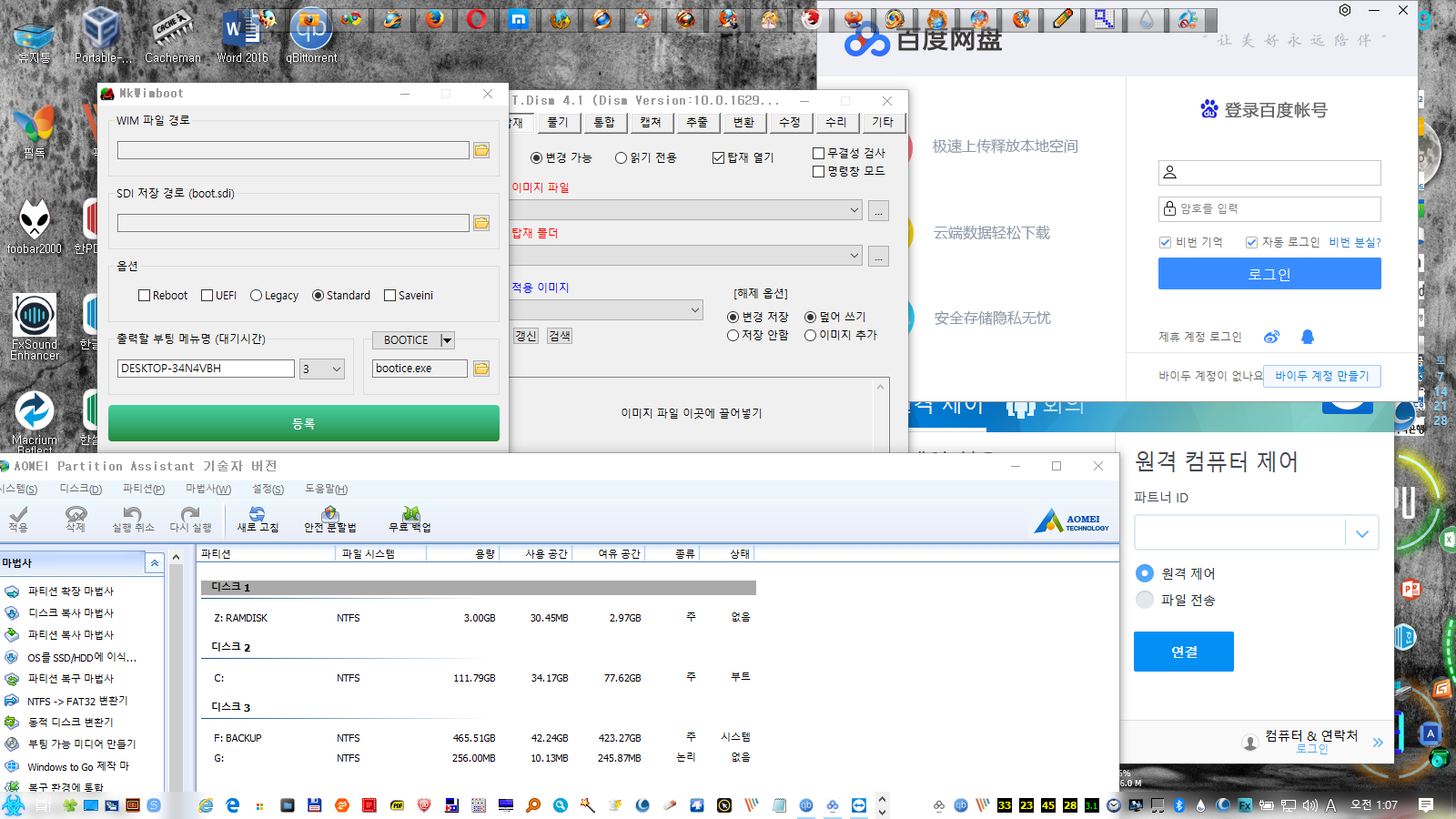Open the Macrium Reflect desktop icon
Image resolution: width=1456 pixels, height=819 pixels.
coord(35,420)
